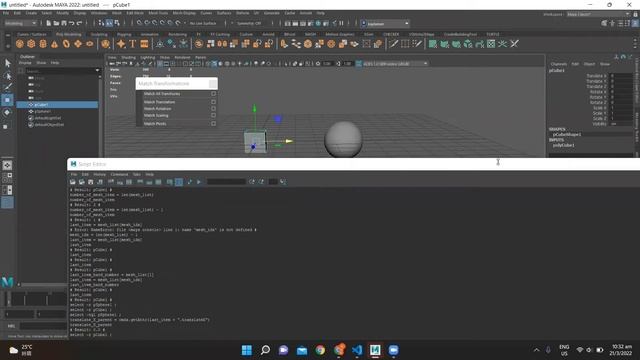Open viewport Shading menu
Image resolution: width=640 pixels, height=360 pixels.
click(128, 58)
